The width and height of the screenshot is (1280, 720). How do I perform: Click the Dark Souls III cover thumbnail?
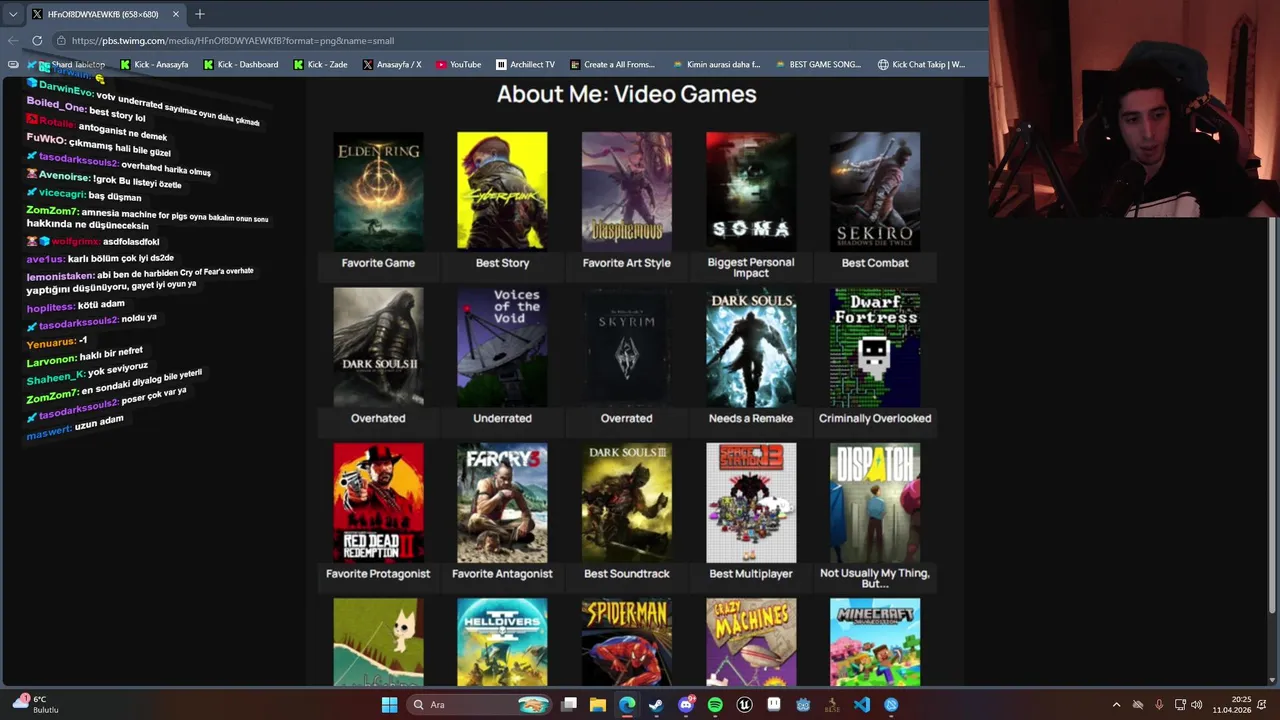point(627,502)
